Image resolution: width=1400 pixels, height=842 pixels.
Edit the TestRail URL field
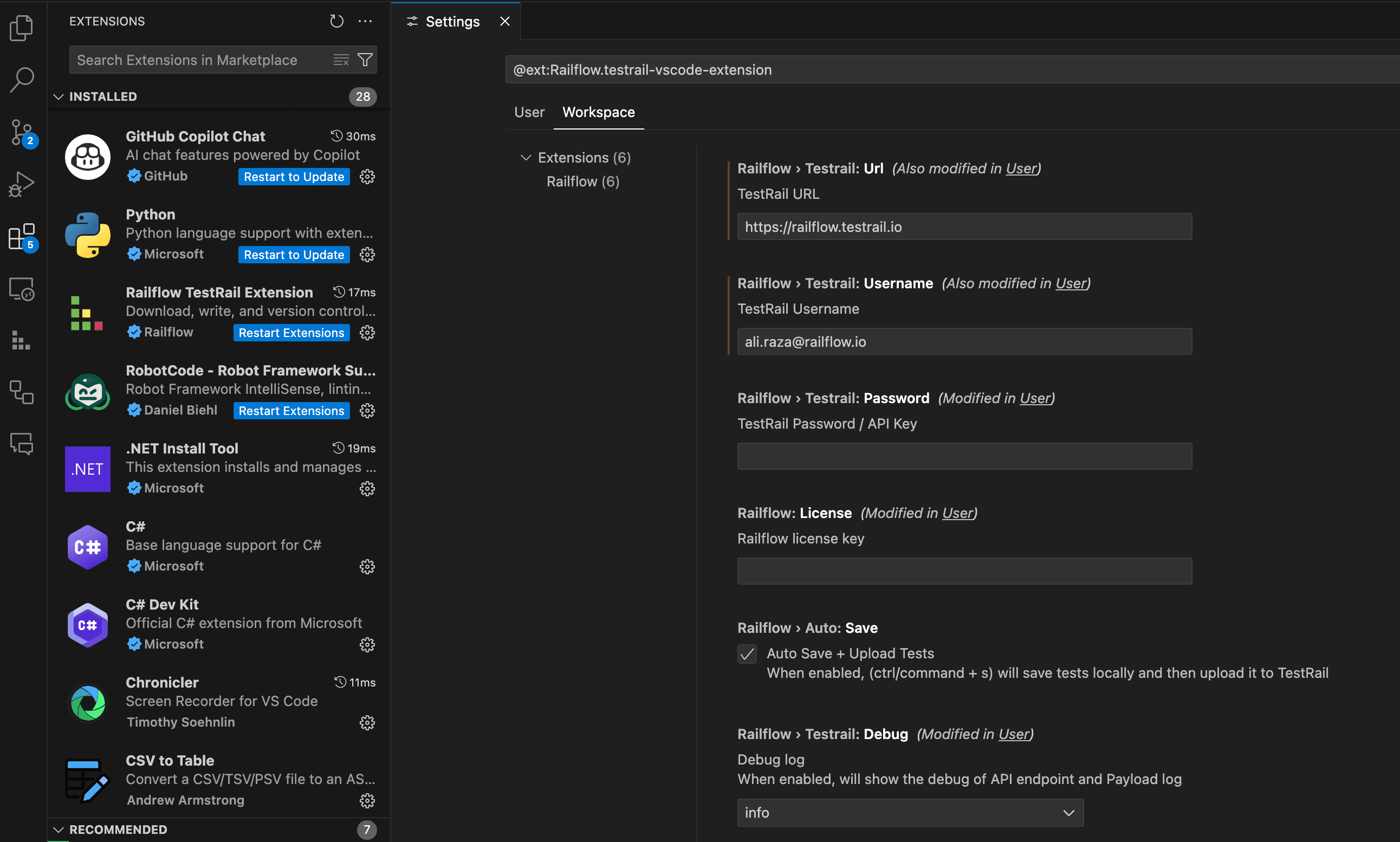pyautogui.click(x=964, y=227)
